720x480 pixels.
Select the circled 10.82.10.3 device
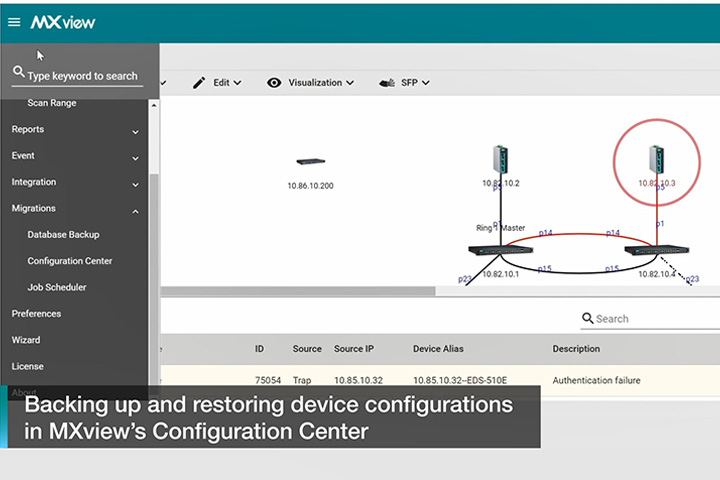point(656,159)
